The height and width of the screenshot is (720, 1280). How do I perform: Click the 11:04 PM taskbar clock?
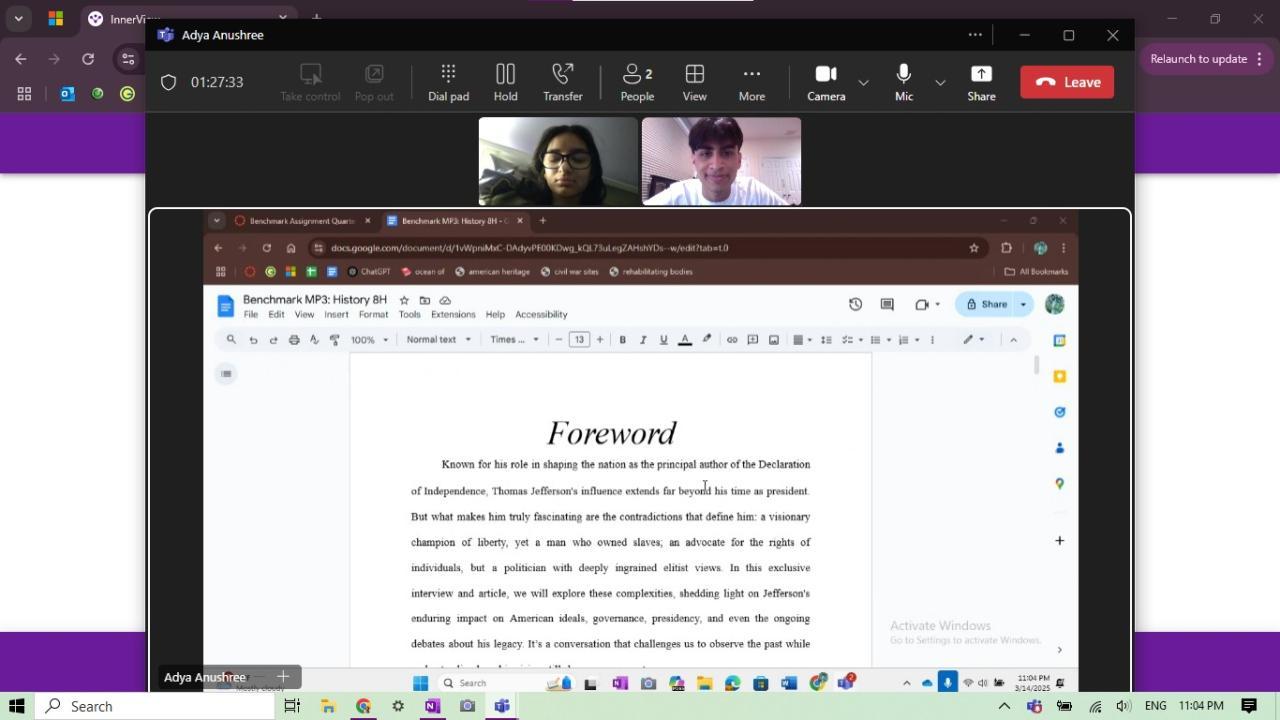[1200, 706]
